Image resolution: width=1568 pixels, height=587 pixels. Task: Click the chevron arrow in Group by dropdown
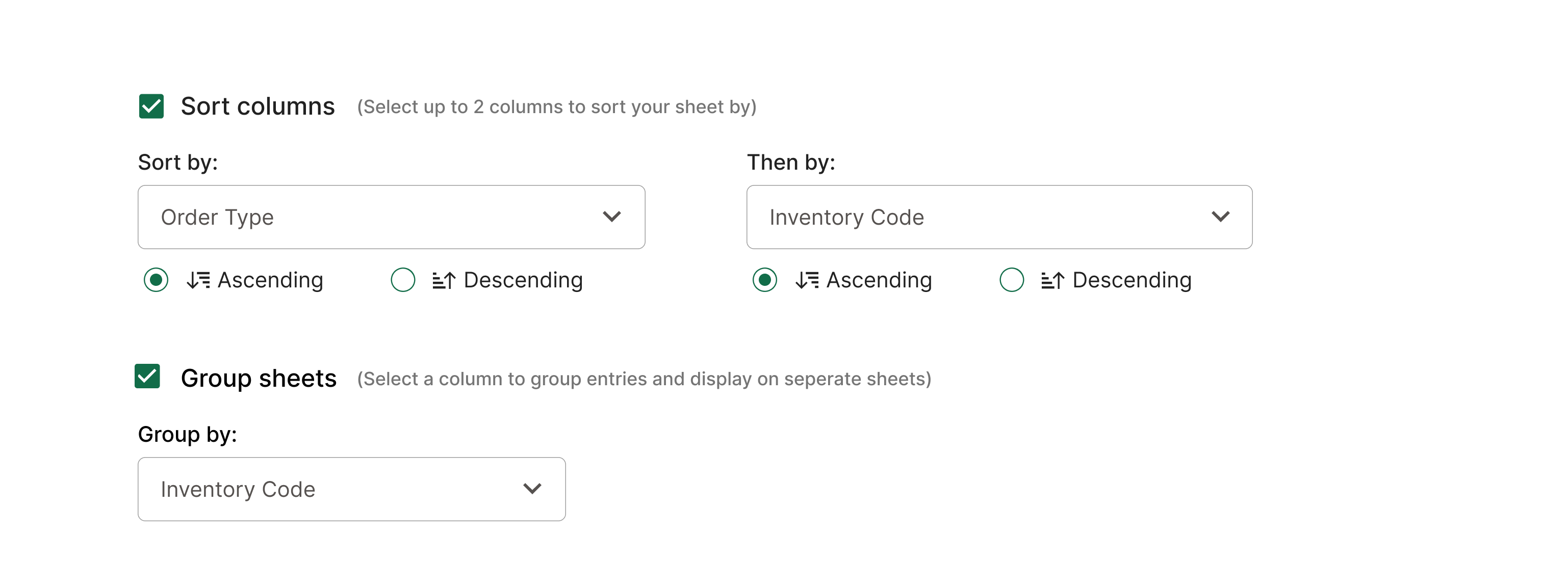(532, 489)
